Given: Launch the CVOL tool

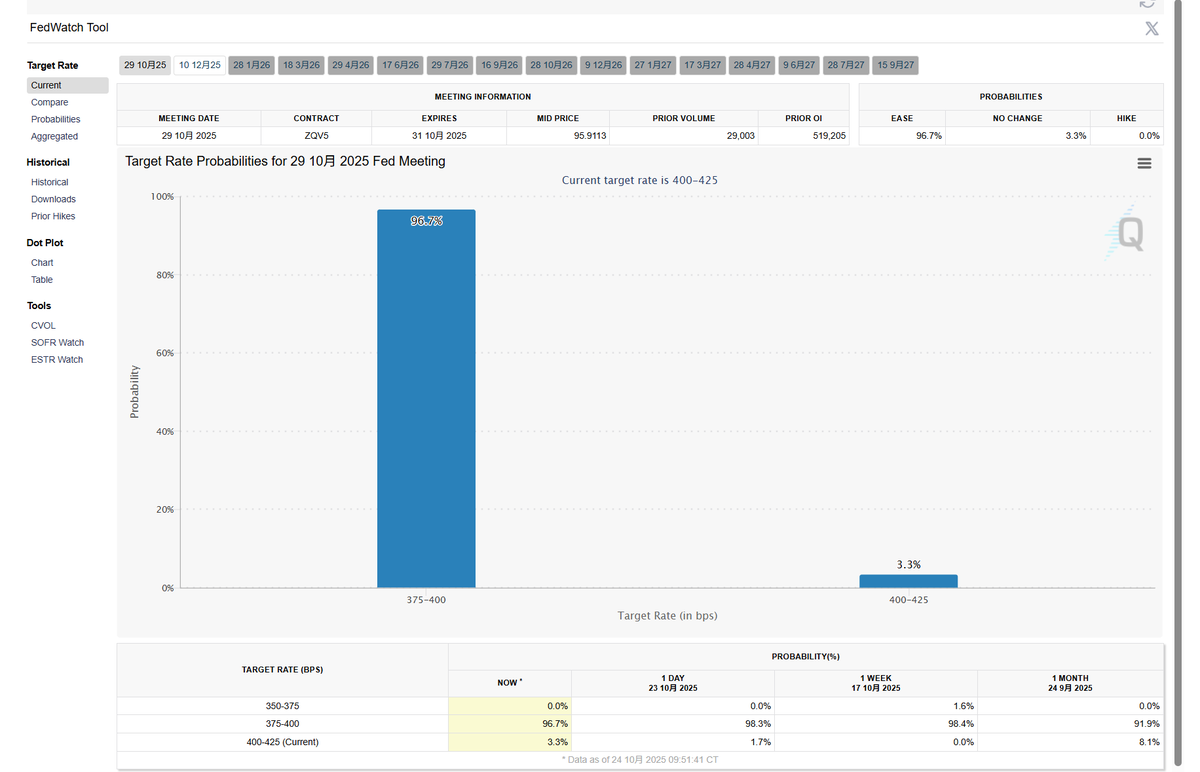Looking at the screenshot, I should click(43, 326).
